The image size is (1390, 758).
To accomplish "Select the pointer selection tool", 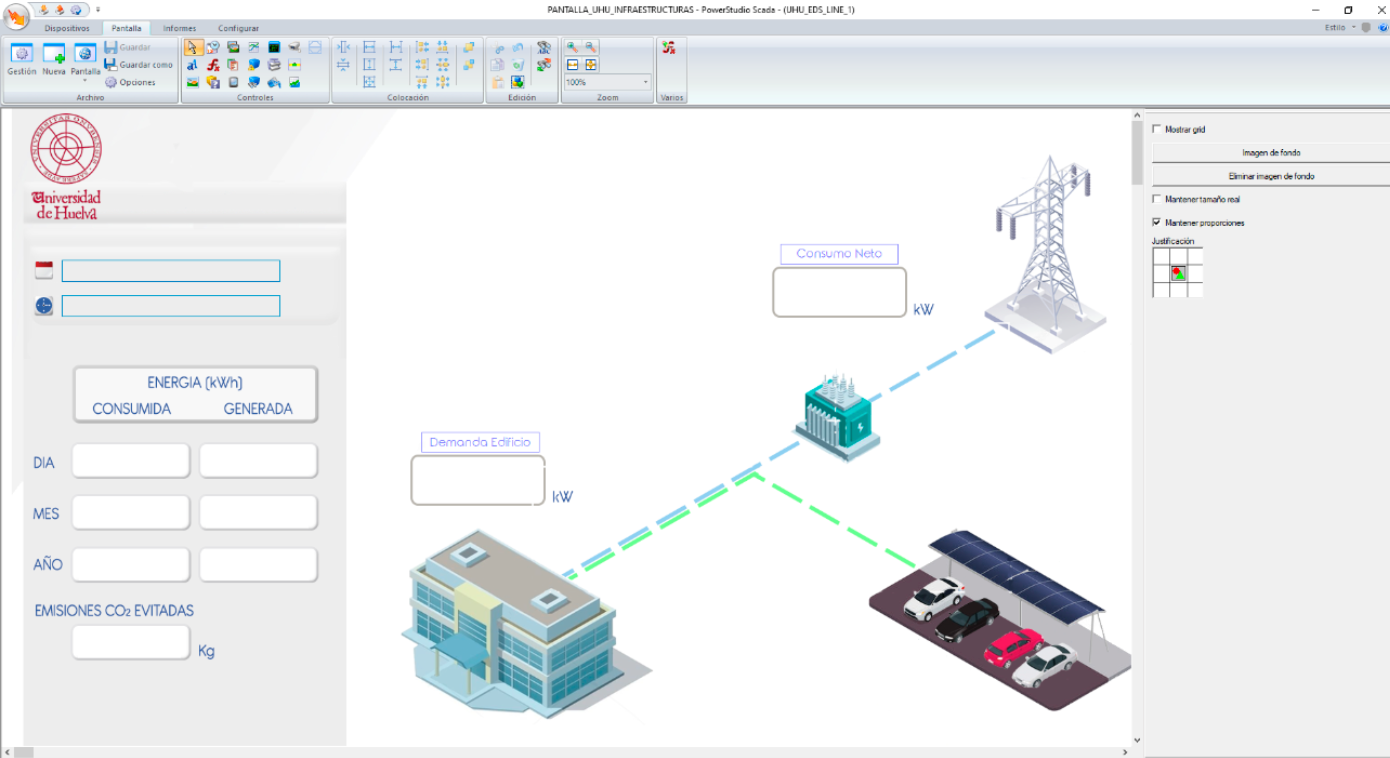I will click(193, 48).
